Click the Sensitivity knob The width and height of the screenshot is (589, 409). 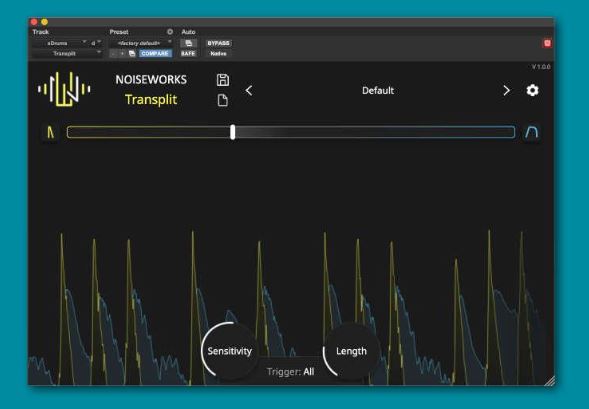point(230,351)
